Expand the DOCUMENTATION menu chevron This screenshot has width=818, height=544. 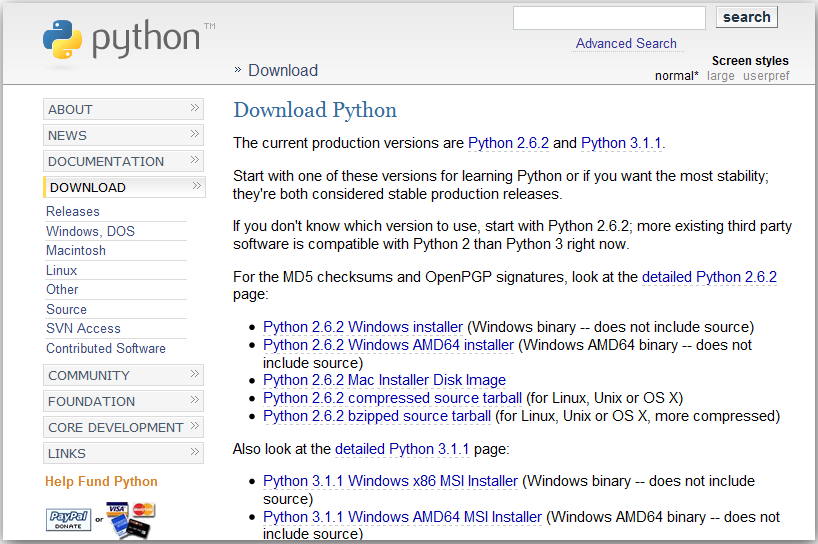195,160
